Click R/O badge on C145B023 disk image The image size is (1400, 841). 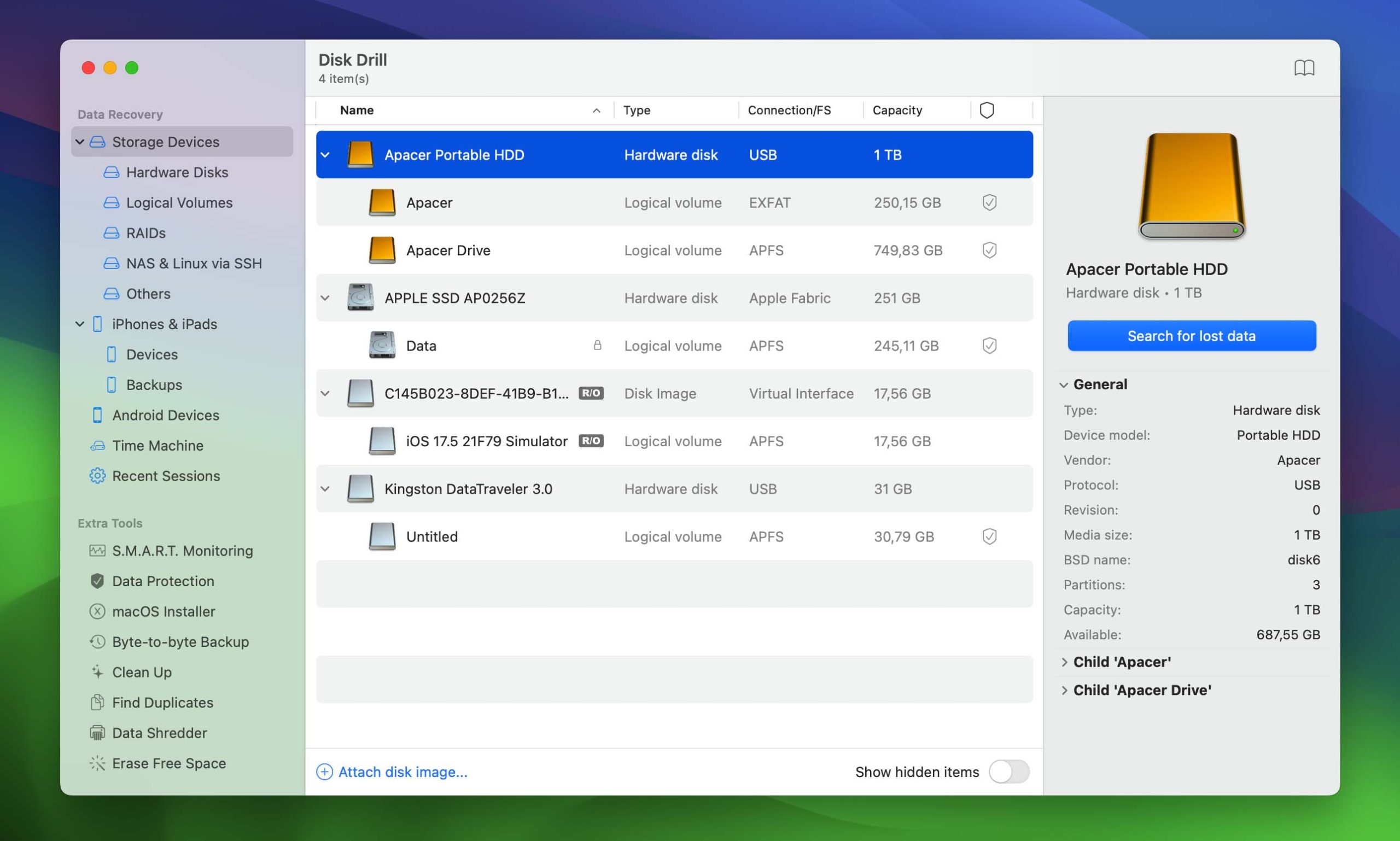pyautogui.click(x=591, y=393)
